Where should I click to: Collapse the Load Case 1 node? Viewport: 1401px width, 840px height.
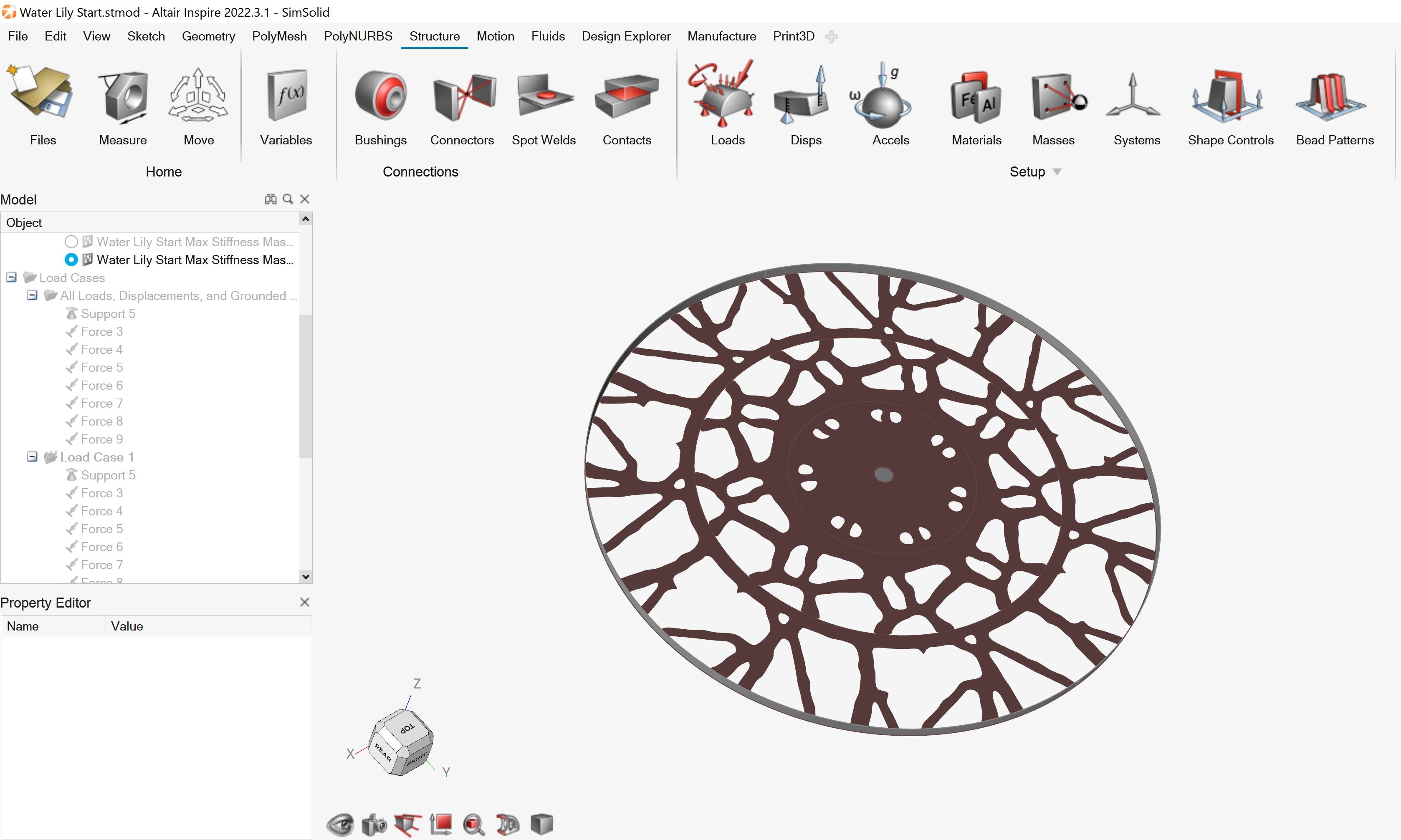click(x=32, y=457)
